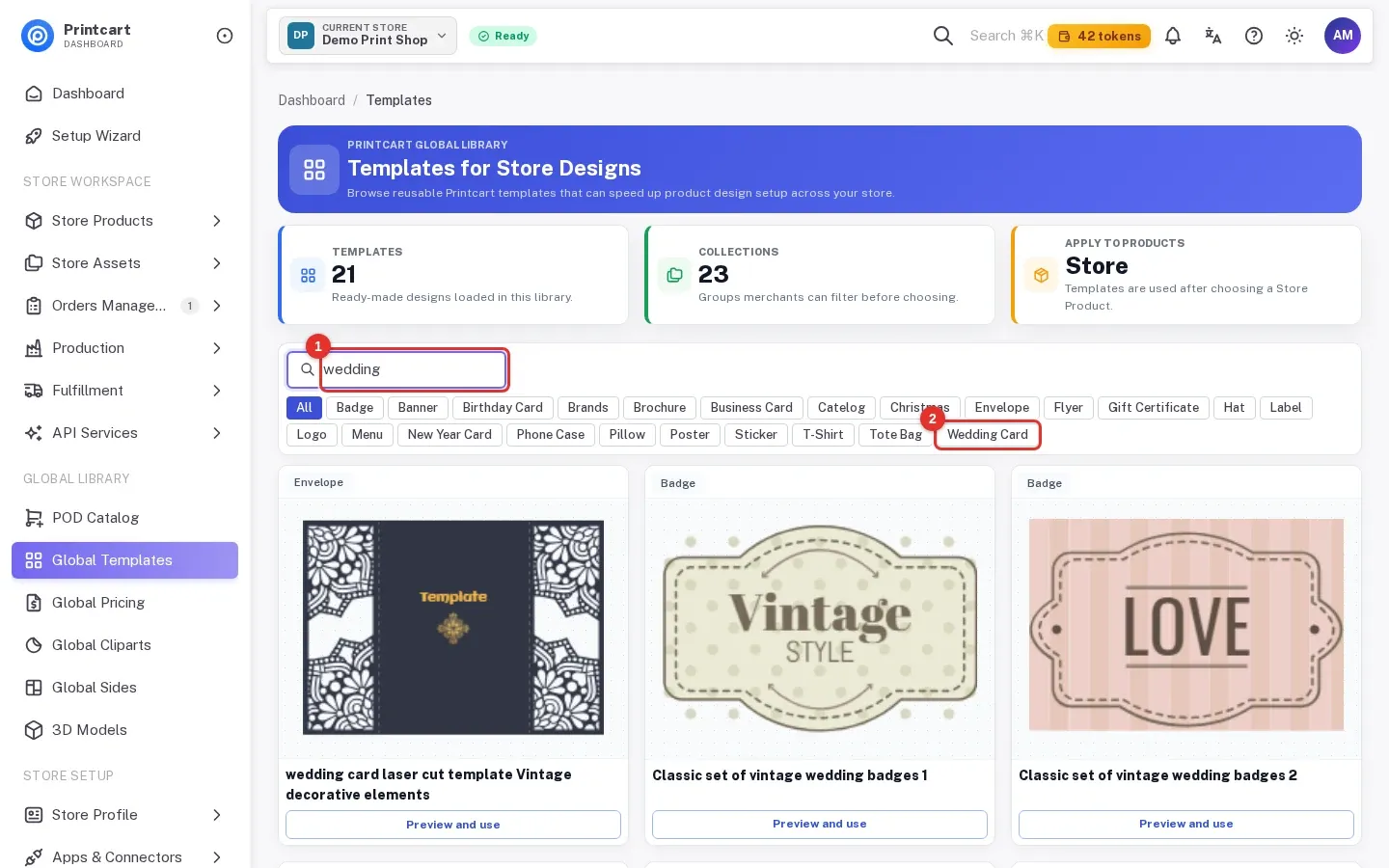Open the Current Store dropdown
Screen dimensions: 1389x868
click(368, 36)
